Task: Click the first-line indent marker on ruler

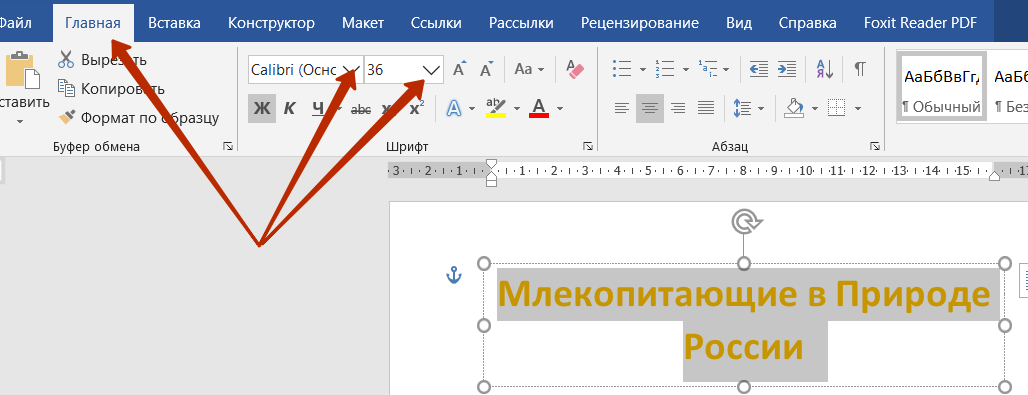Action: (491, 164)
